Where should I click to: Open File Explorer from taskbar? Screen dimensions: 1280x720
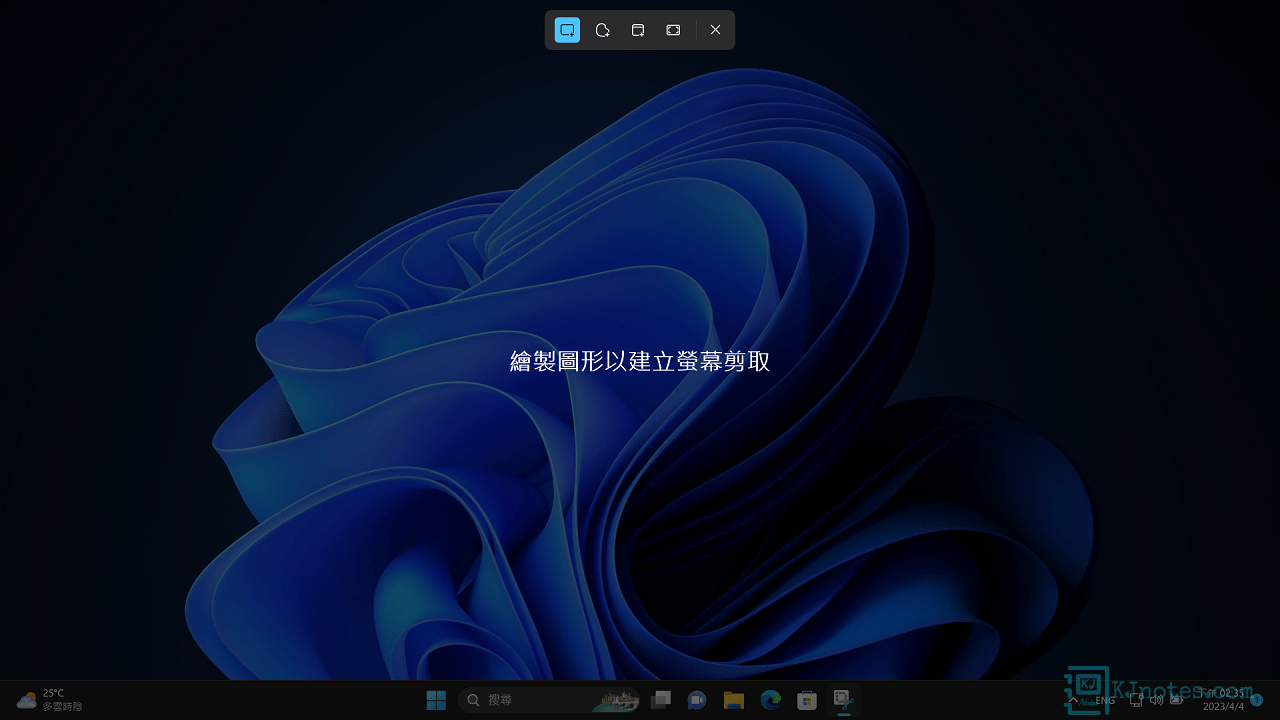tap(734, 700)
